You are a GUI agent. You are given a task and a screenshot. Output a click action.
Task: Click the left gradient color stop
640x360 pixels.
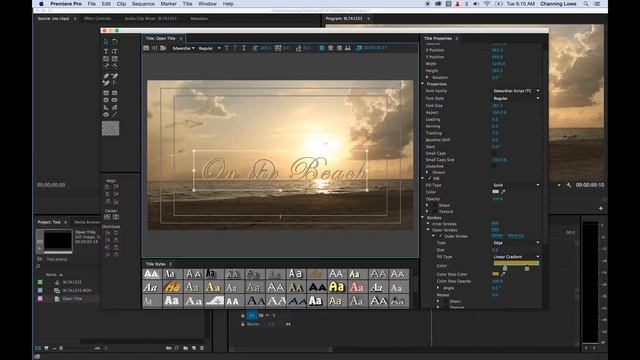(505, 268)
